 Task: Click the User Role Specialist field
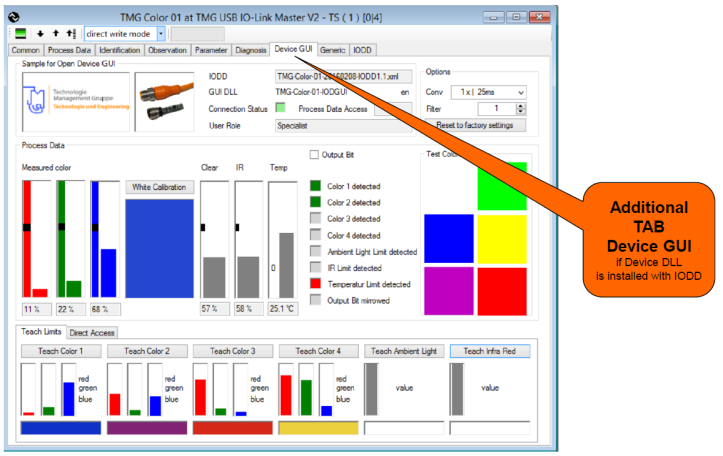[344, 125]
